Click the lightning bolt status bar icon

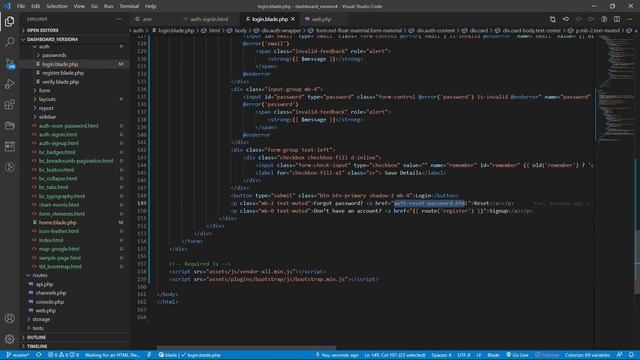pos(149,355)
